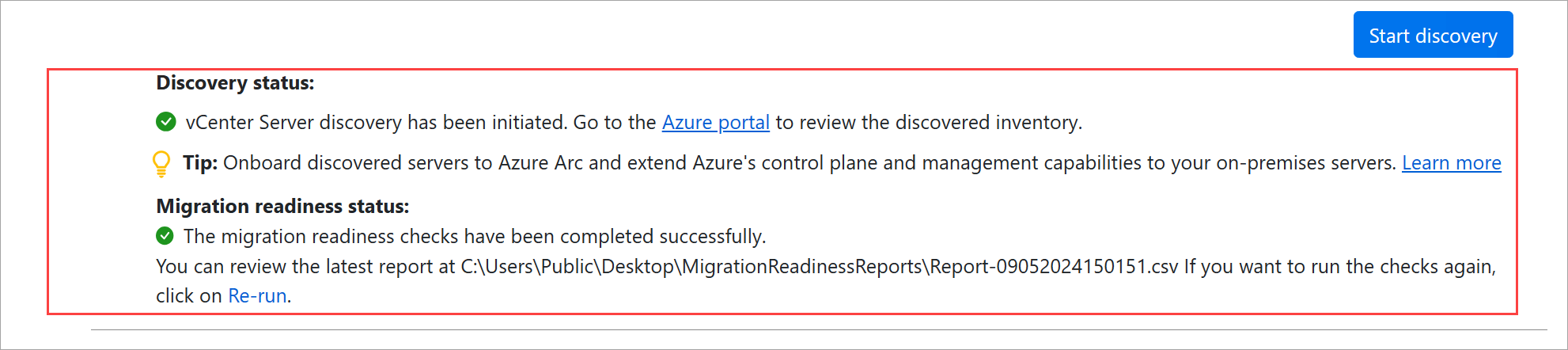Click green checkmark beside vCenter Server discovery
The image size is (1568, 350).
click(x=166, y=122)
